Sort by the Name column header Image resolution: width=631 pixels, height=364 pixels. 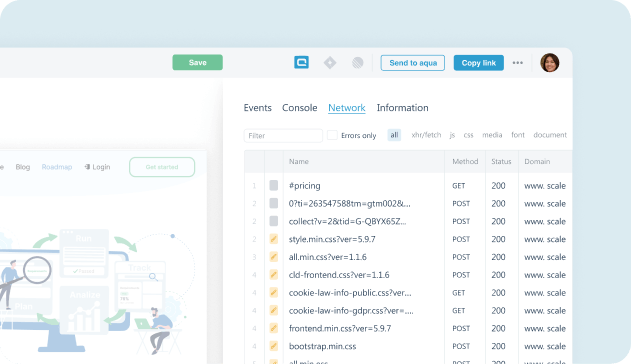(x=299, y=162)
